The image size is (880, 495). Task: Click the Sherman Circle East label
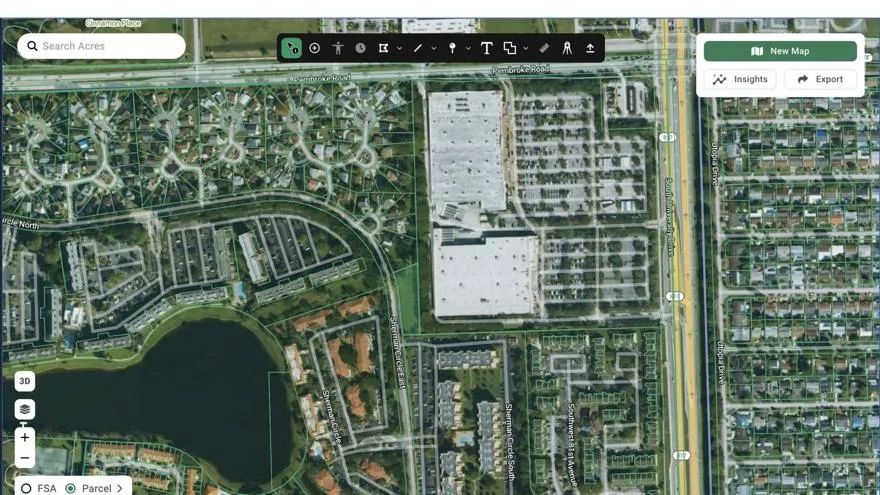[397, 352]
